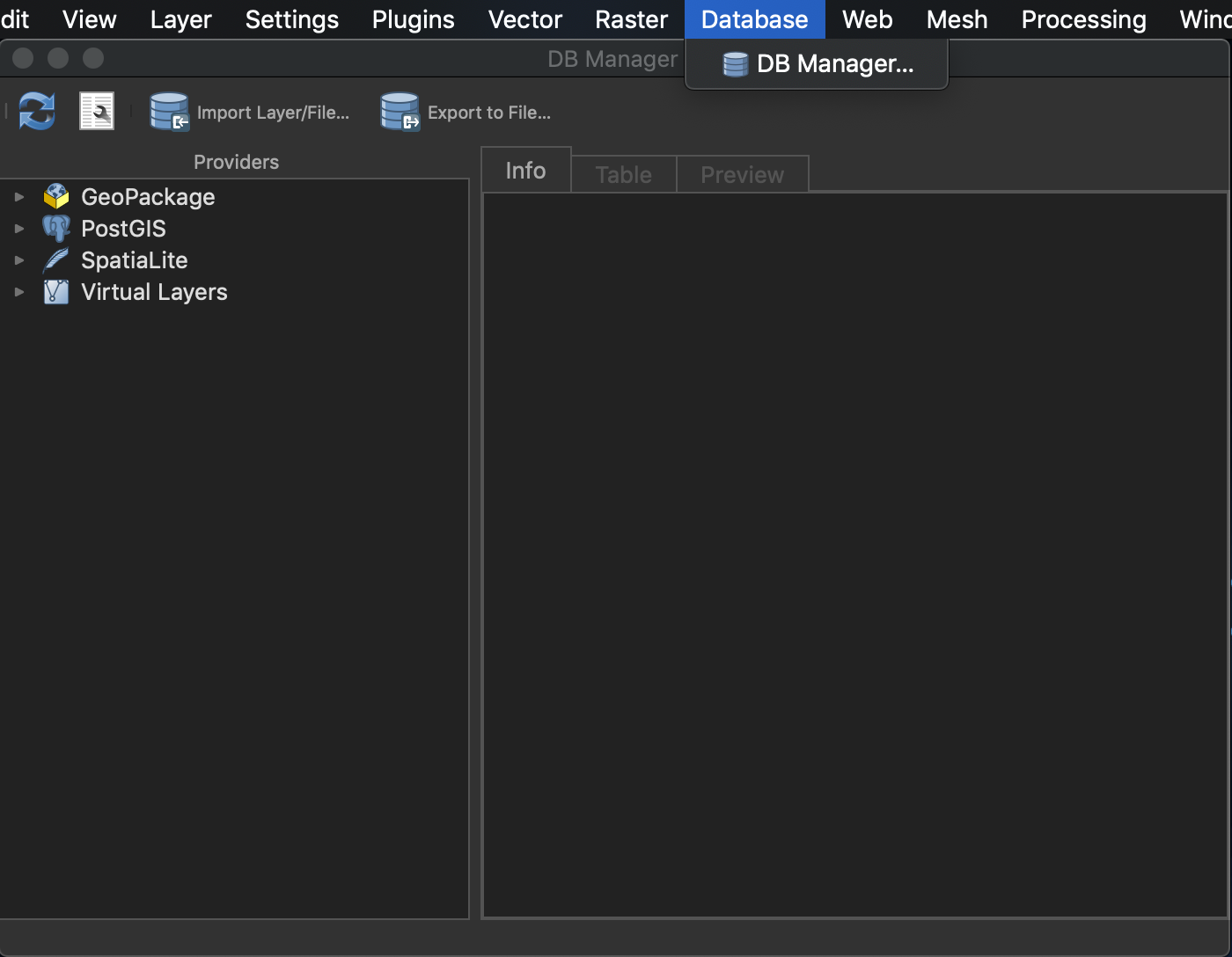
Task: Open the Processing menu
Action: pyautogui.click(x=1083, y=19)
